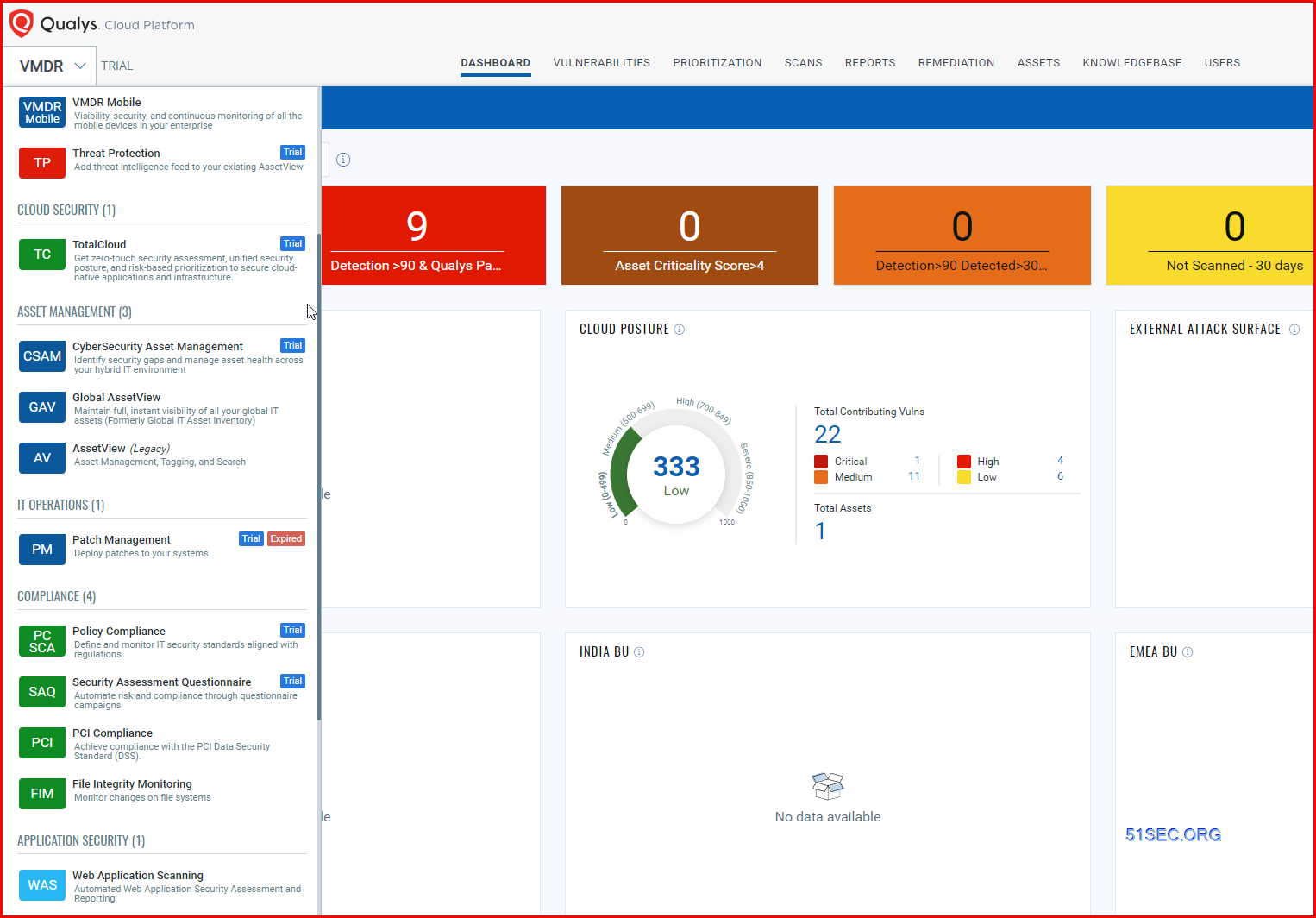Click the APPLICATION SECURITY (1) section heading
Screen dimensions: 1316x918
pos(81,841)
